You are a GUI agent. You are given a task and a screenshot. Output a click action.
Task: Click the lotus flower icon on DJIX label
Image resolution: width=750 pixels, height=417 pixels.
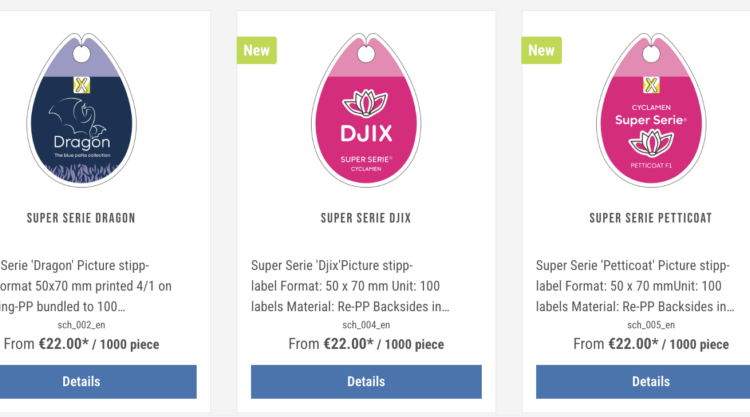365,103
